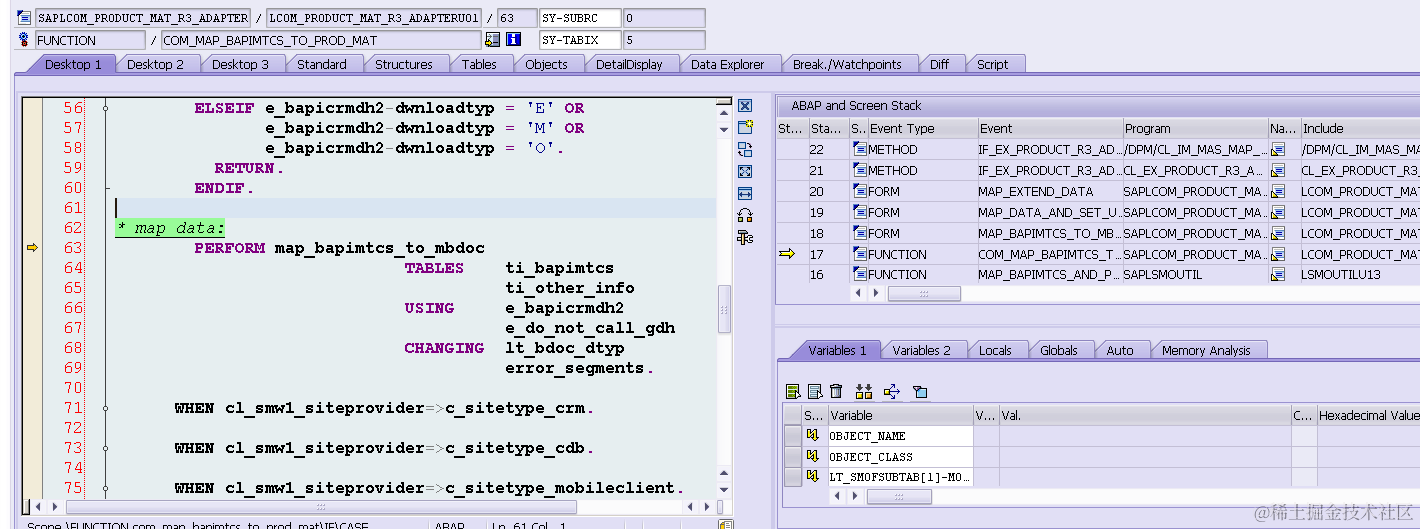Click navigation icon in stack level 22 row
The width and height of the screenshot is (1420, 529).
[x=1278, y=149]
